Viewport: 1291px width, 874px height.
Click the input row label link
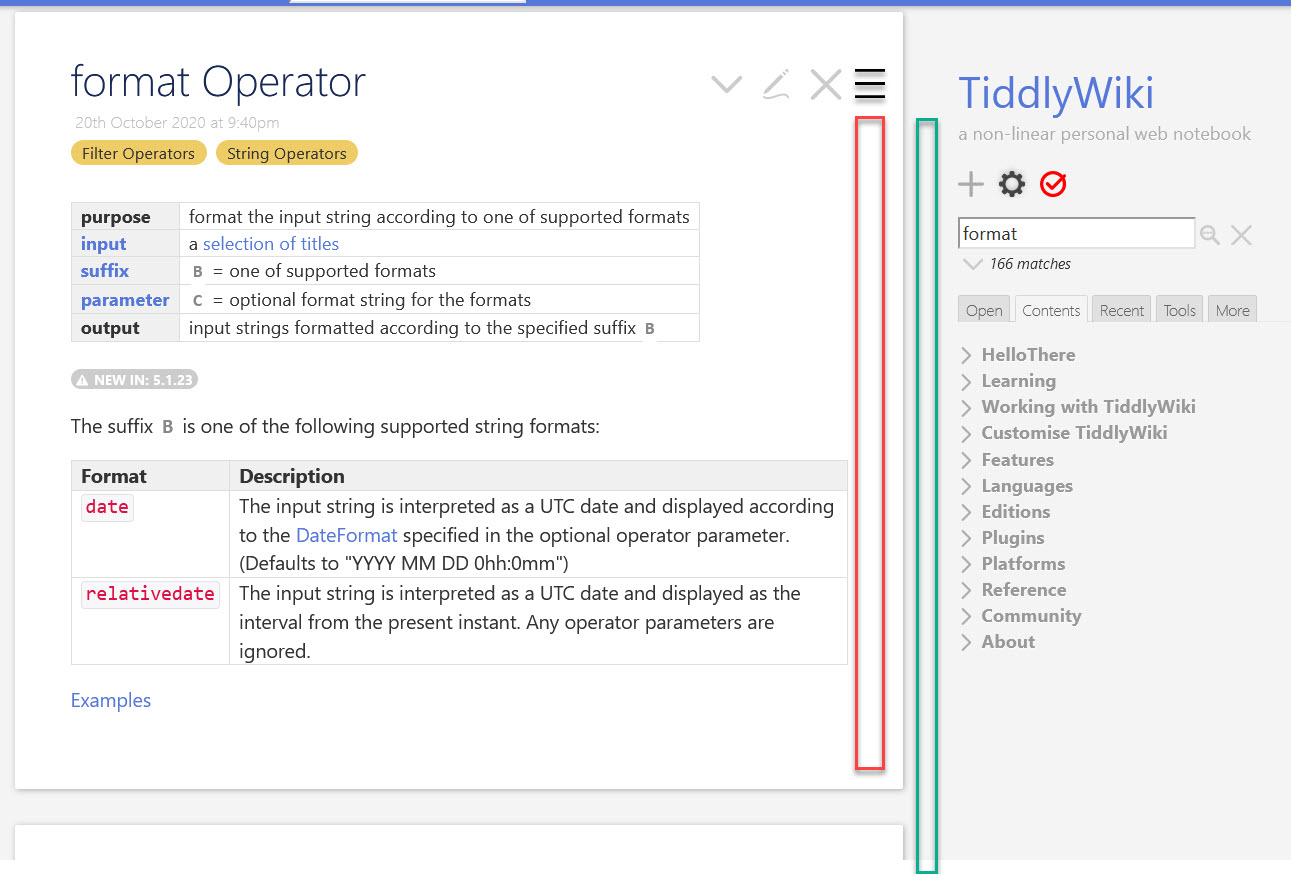point(104,244)
